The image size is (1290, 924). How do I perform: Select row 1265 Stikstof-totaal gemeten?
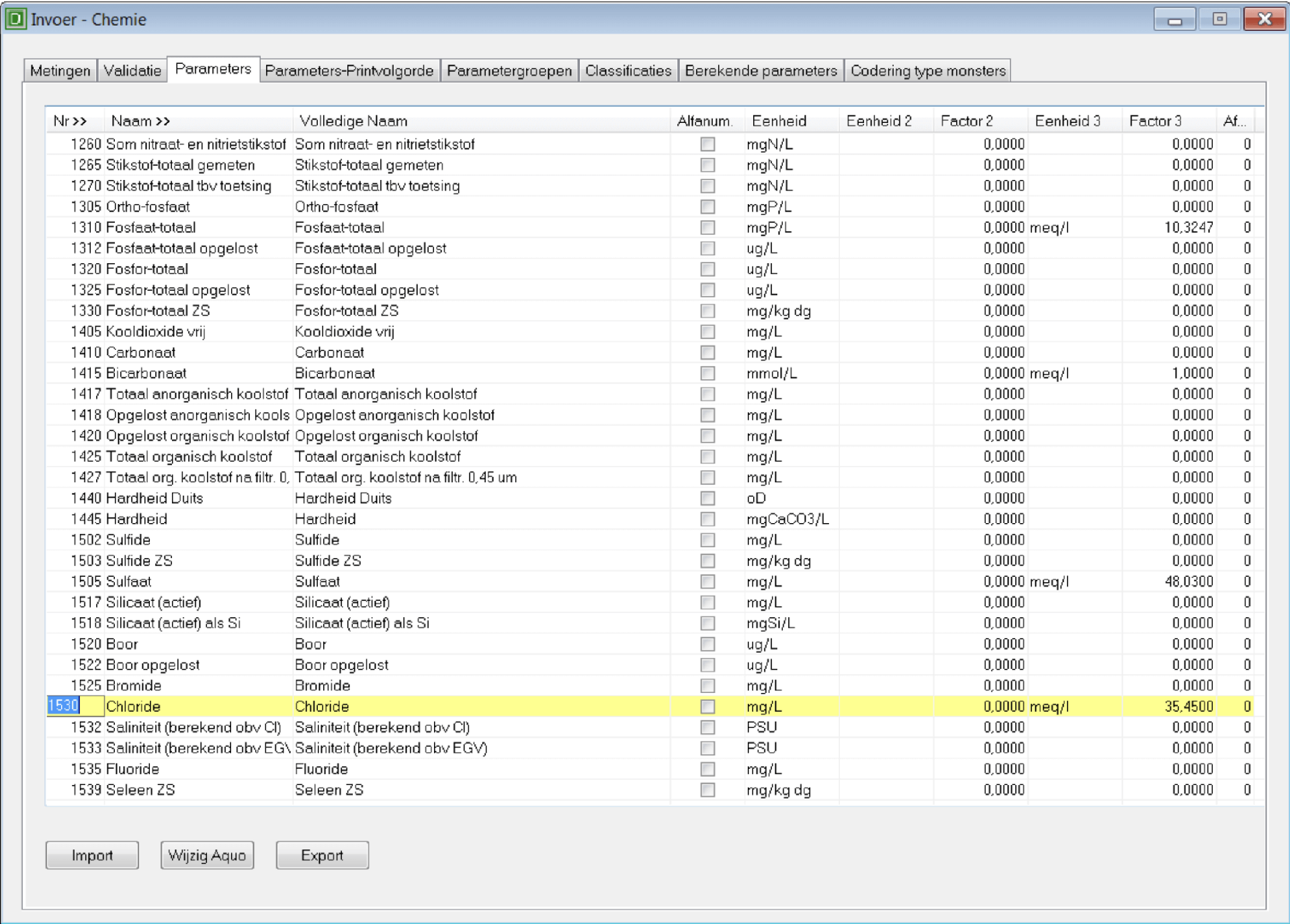pyautogui.click(x=650, y=165)
